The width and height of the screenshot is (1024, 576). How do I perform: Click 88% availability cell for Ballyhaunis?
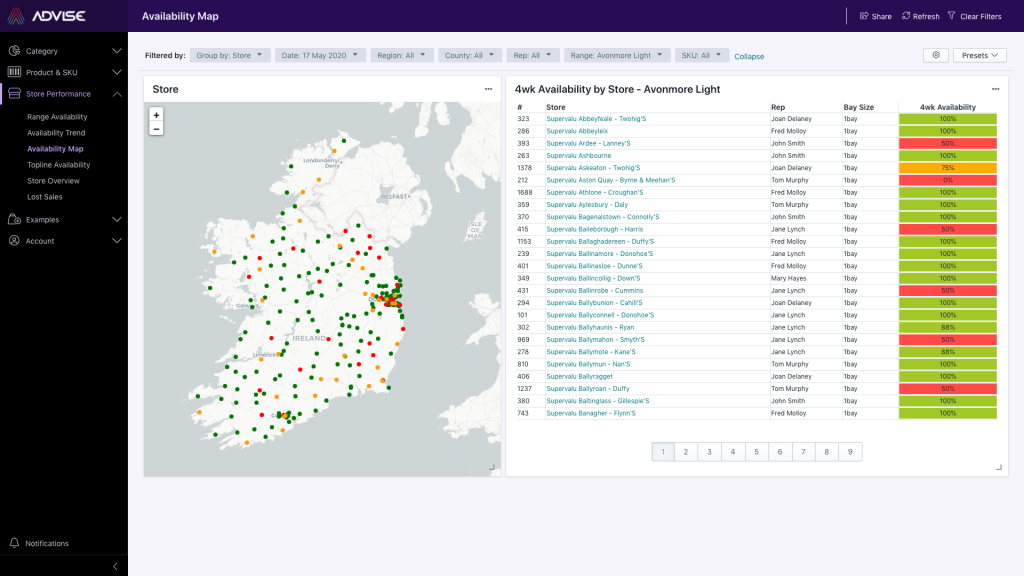(948, 327)
